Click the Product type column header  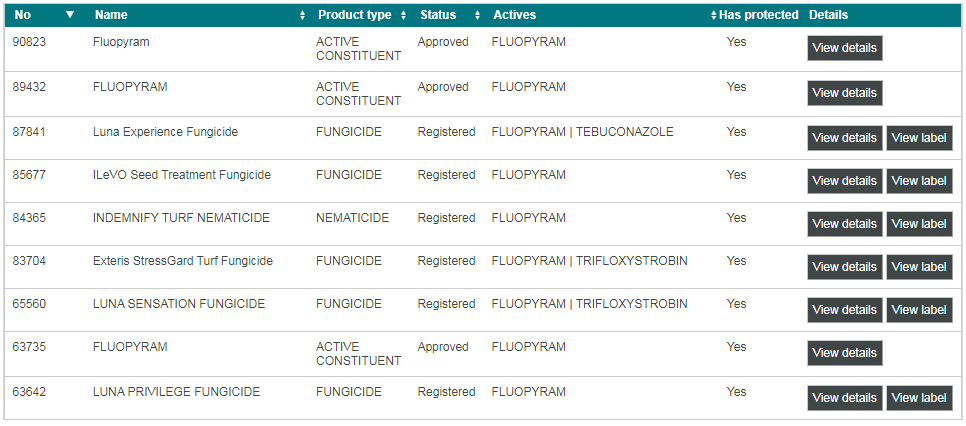point(354,15)
